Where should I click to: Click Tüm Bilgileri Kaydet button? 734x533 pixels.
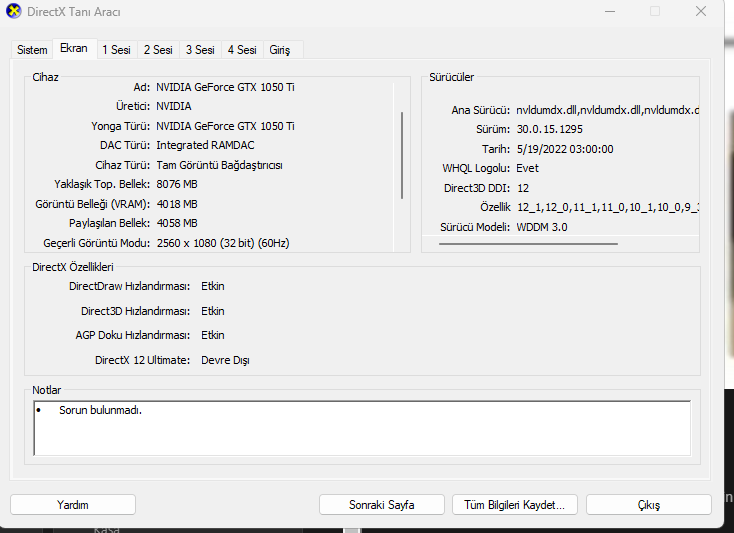point(514,505)
